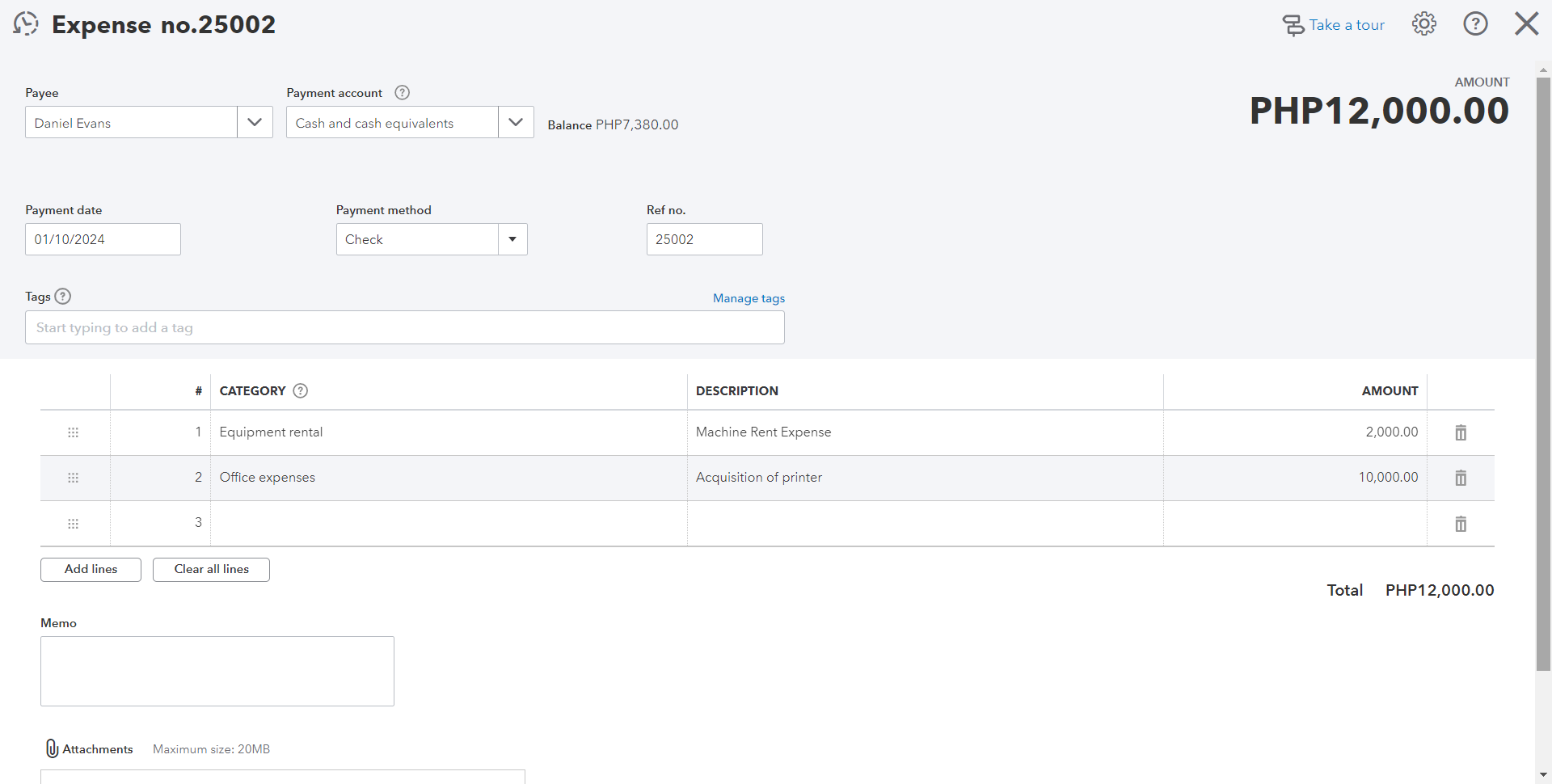Edit the Payee field Daniel Evans
Screen dimensions: 1552x784
click(x=131, y=122)
